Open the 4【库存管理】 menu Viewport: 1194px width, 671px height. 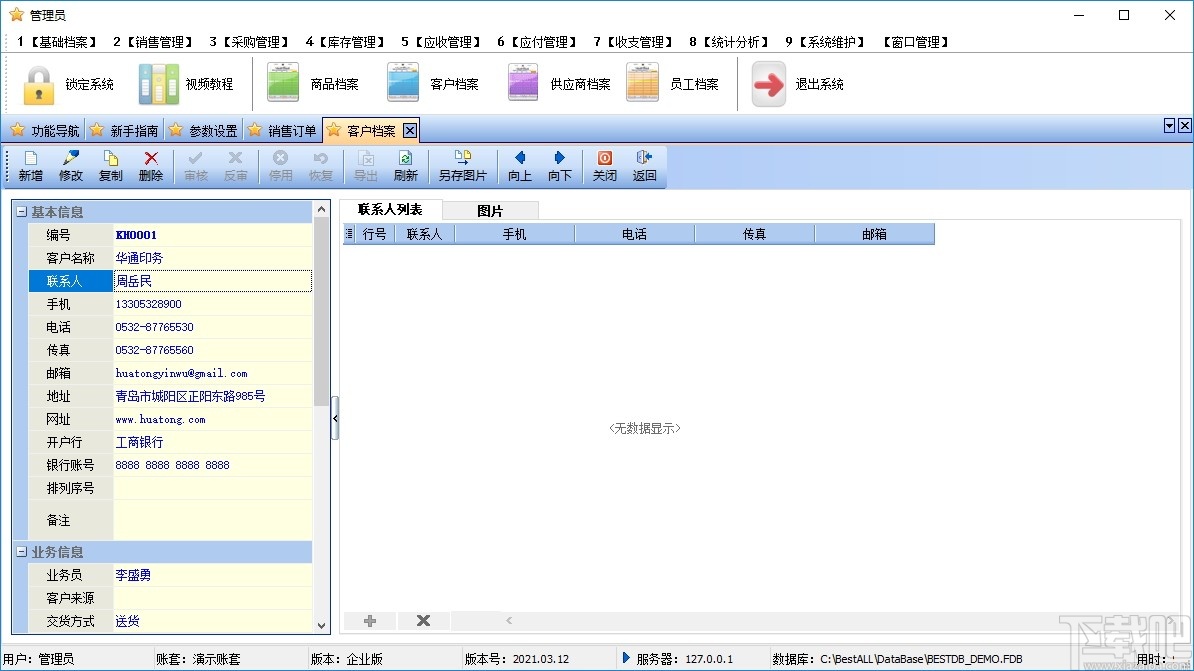[x=346, y=42]
